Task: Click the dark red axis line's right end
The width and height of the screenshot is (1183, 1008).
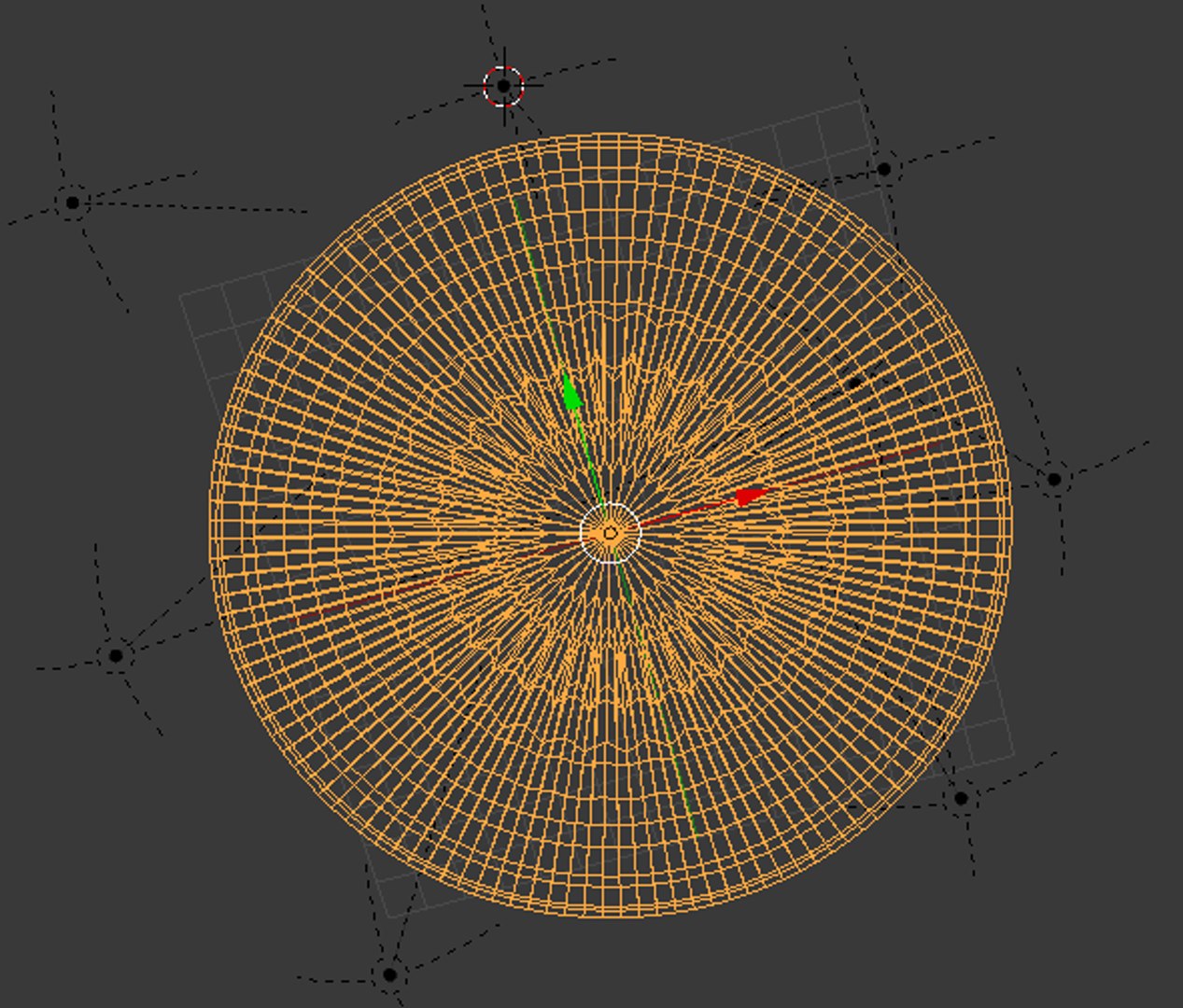Action: (937, 446)
